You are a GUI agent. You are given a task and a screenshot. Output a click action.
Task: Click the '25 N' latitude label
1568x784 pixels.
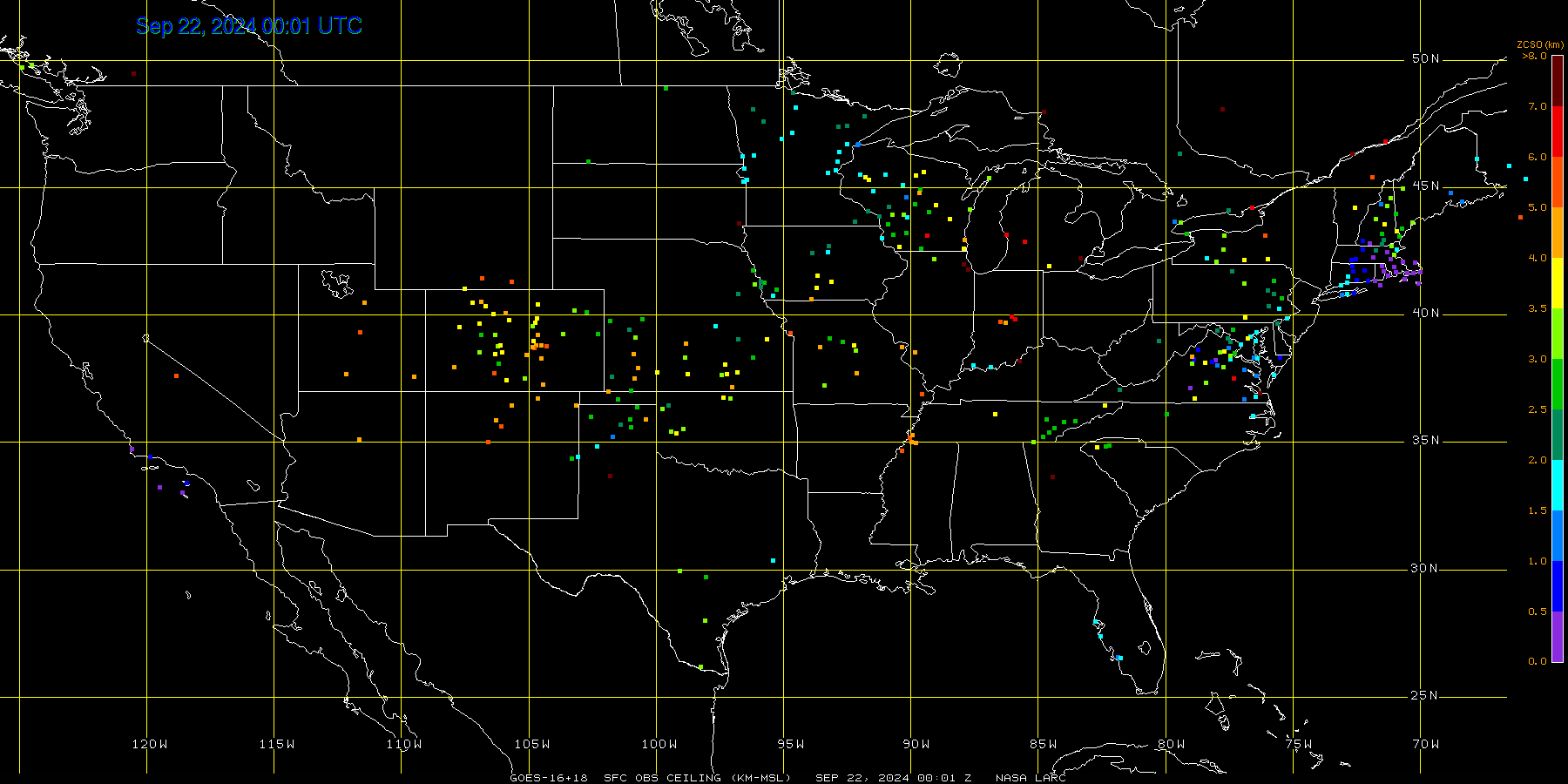click(1426, 695)
